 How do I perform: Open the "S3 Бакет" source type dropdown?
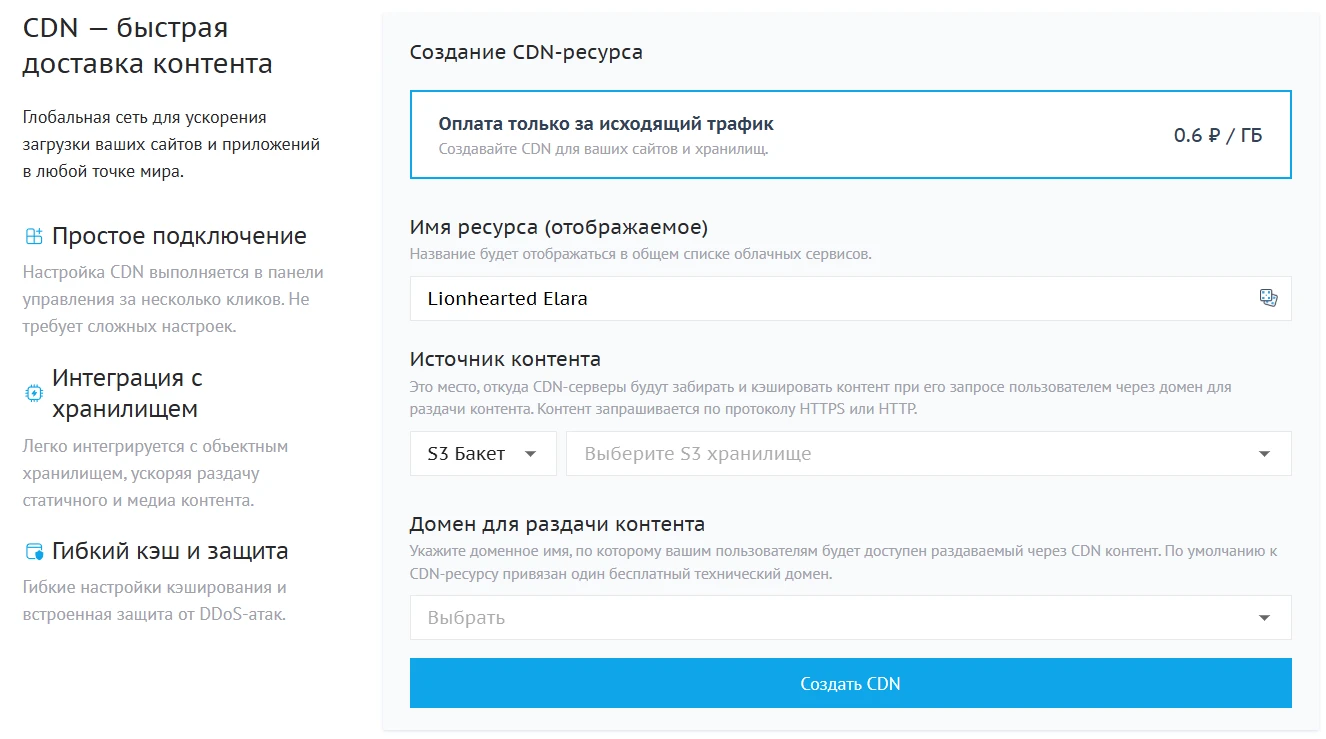483,453
